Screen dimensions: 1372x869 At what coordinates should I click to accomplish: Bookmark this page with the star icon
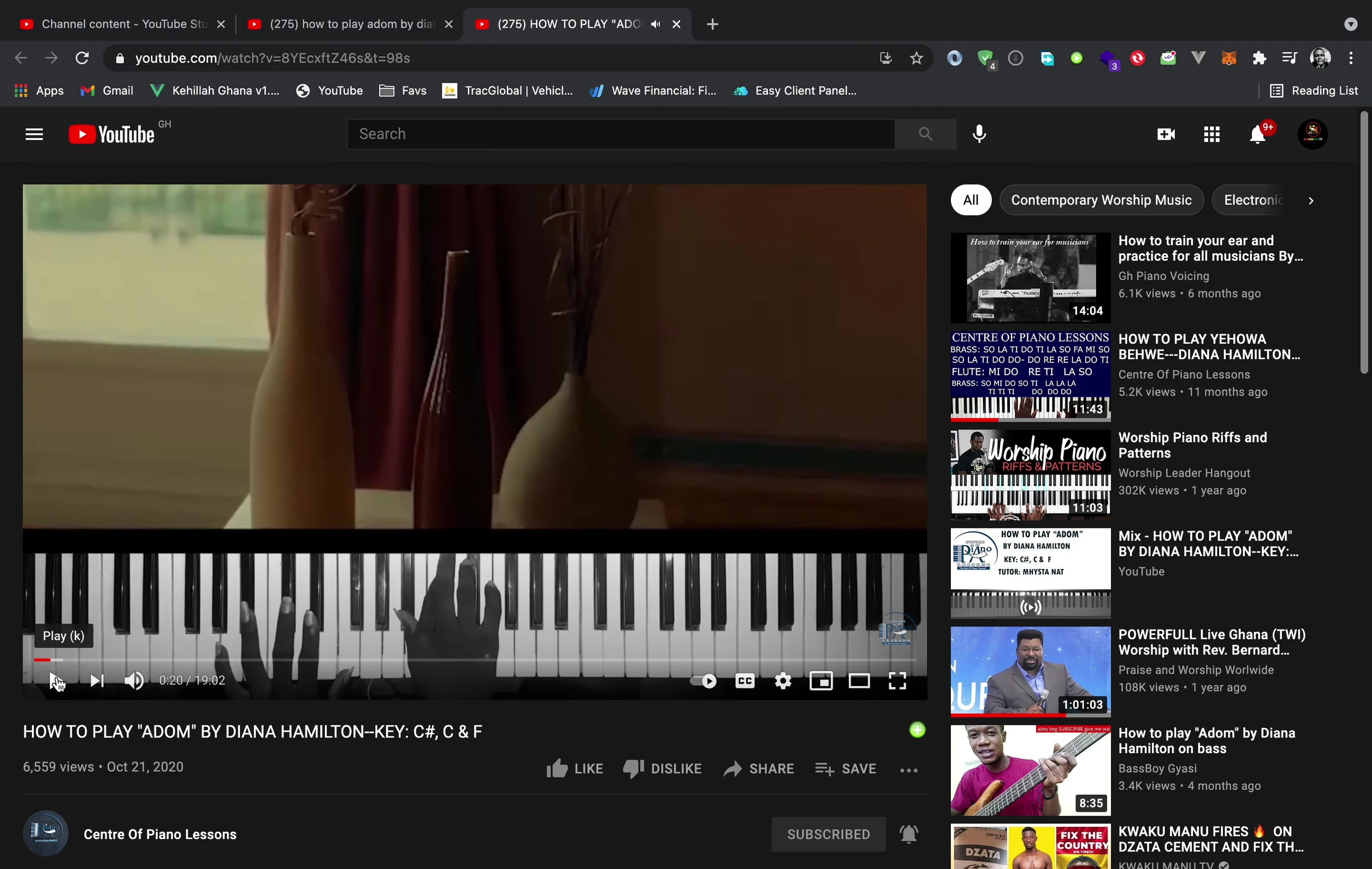pos(915,57)
